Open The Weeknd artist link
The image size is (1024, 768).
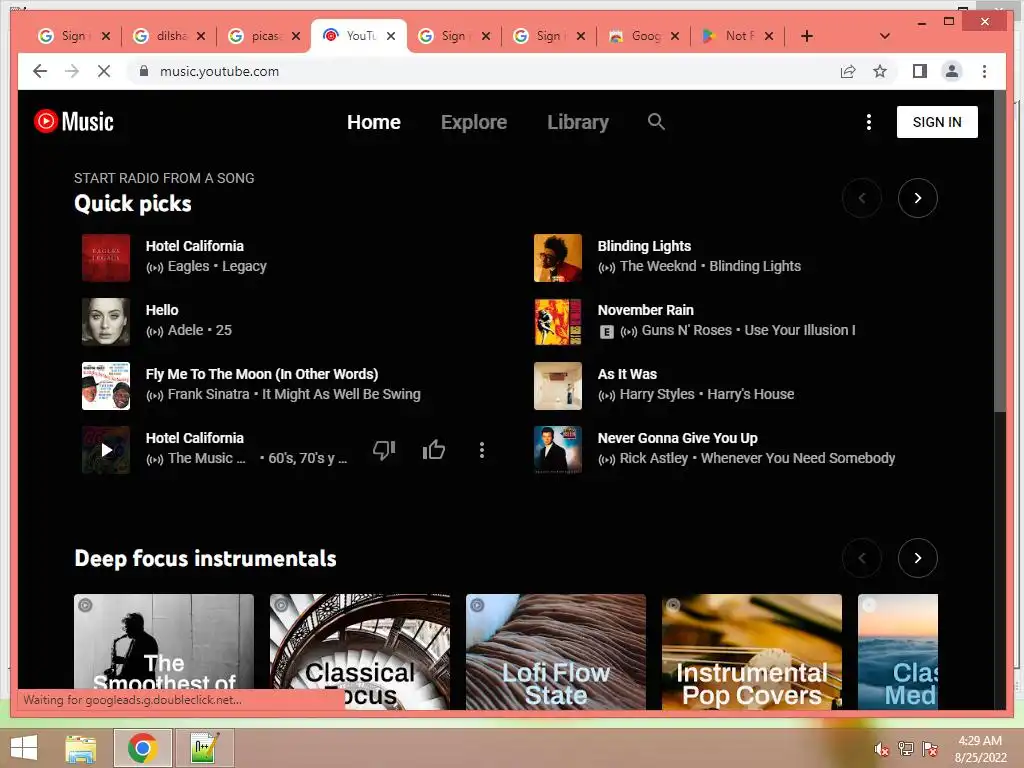658,266
